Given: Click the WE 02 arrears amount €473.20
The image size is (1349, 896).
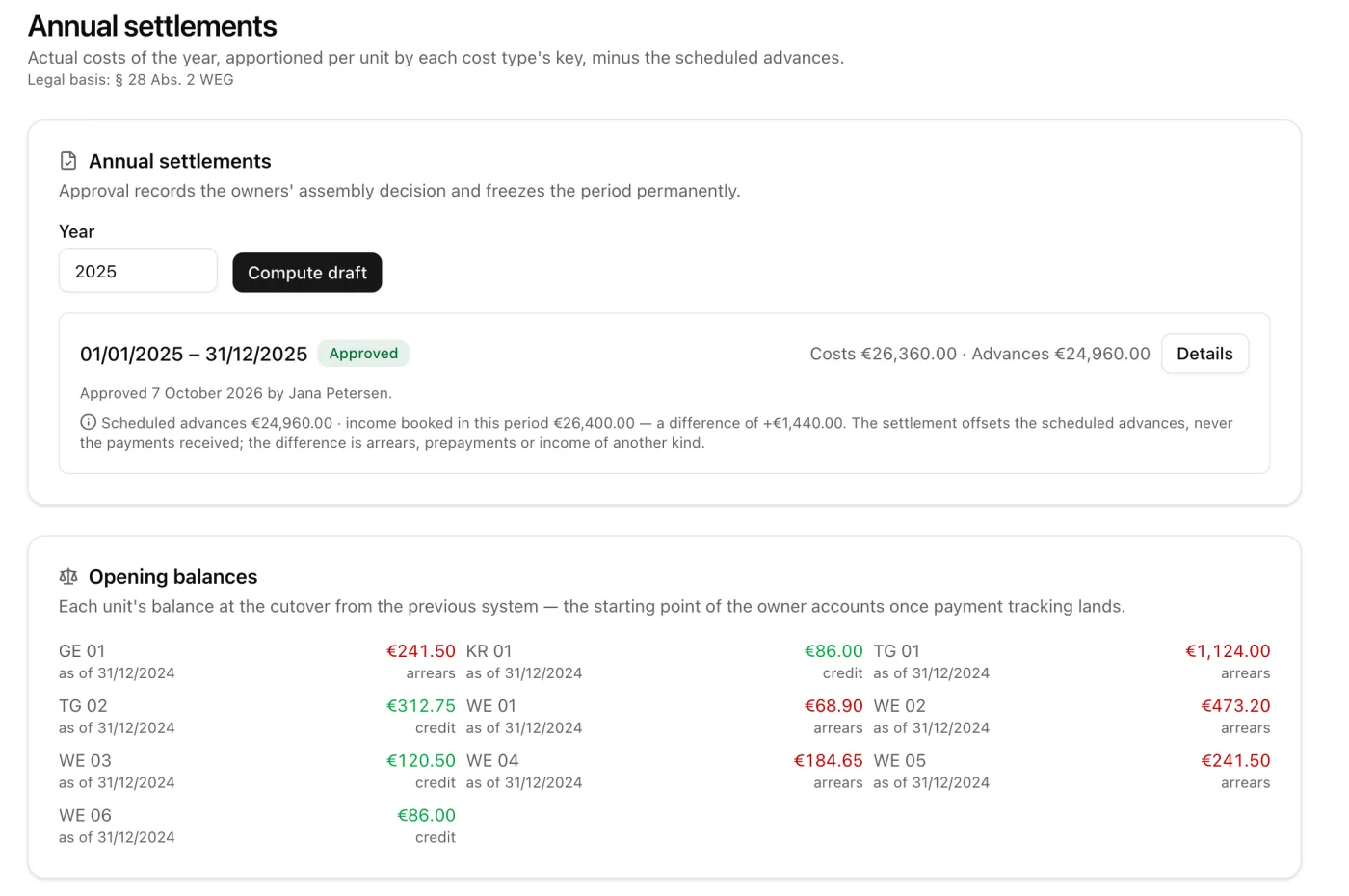Looking at the screenshot, I should pyautogui.click(x=1235, y=706).
